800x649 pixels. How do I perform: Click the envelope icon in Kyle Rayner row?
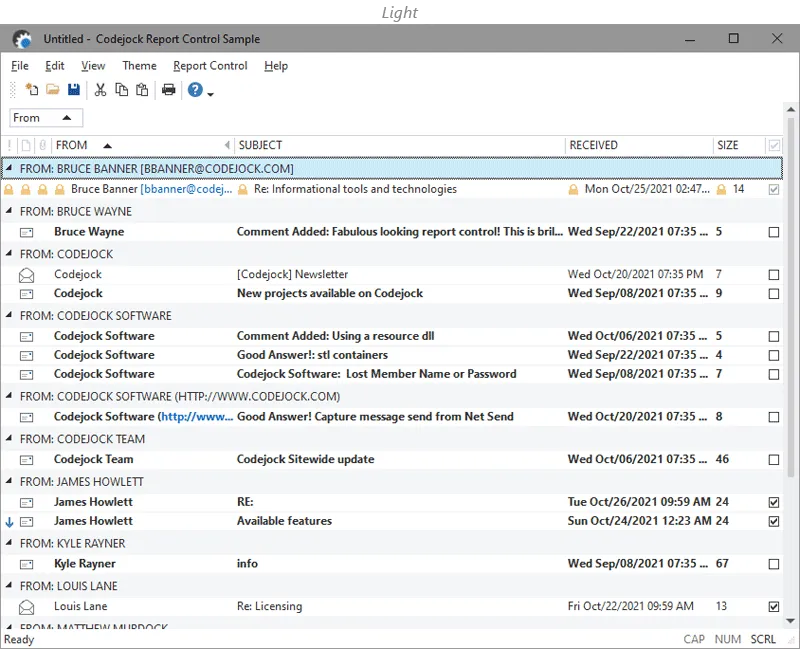click(x=27, y=564)
